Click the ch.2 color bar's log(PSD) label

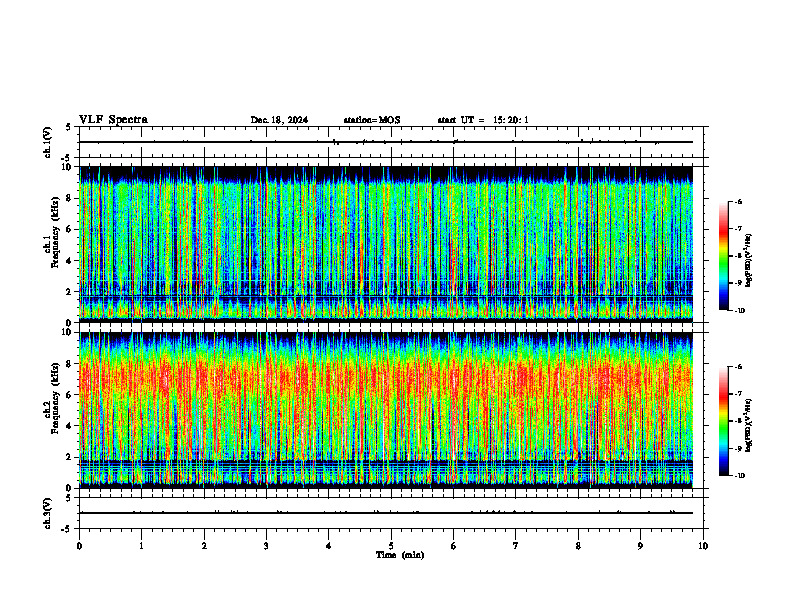click(x=749, y=426)
